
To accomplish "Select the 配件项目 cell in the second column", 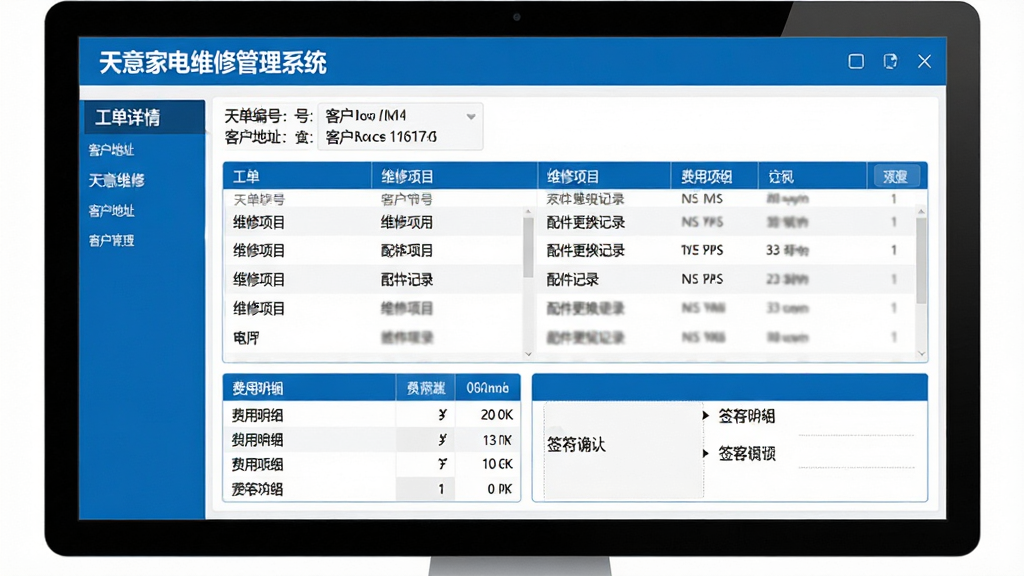I will click(407, 250).
